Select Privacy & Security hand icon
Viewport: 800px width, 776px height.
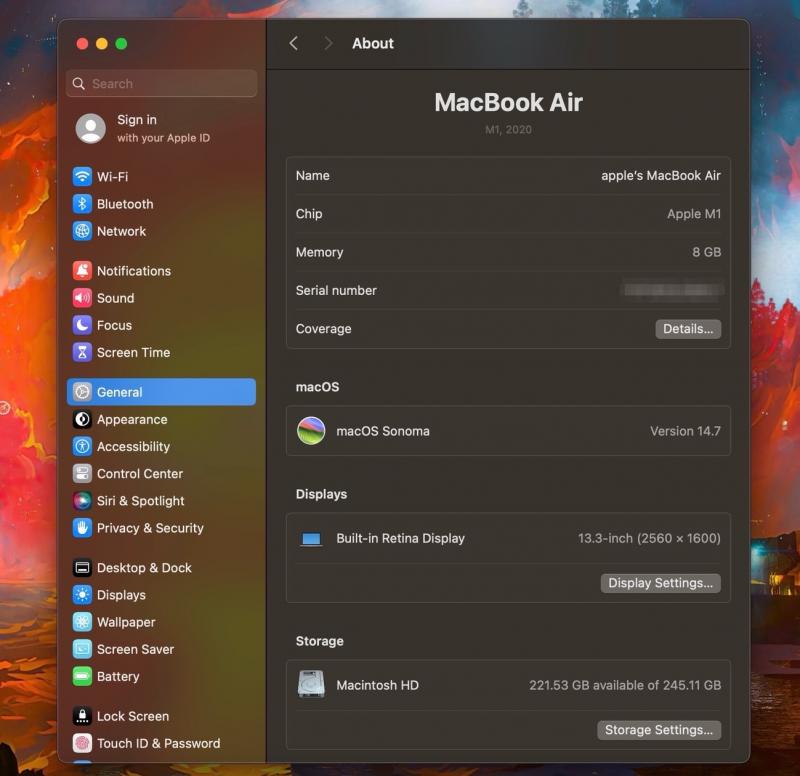(x=82, y=528)
